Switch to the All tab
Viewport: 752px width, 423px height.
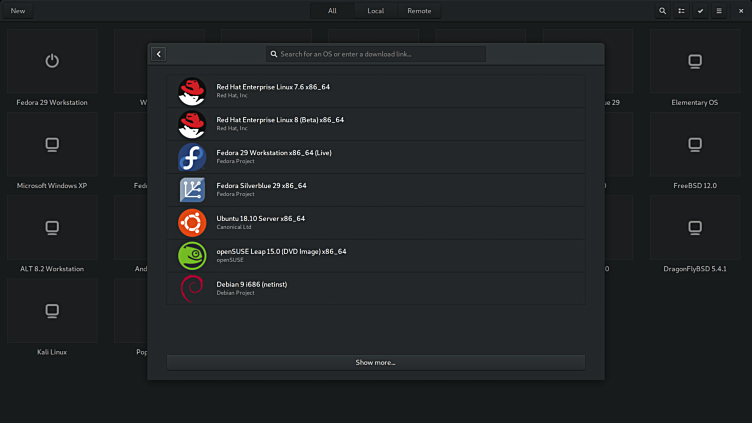click(x=332, y=11)
